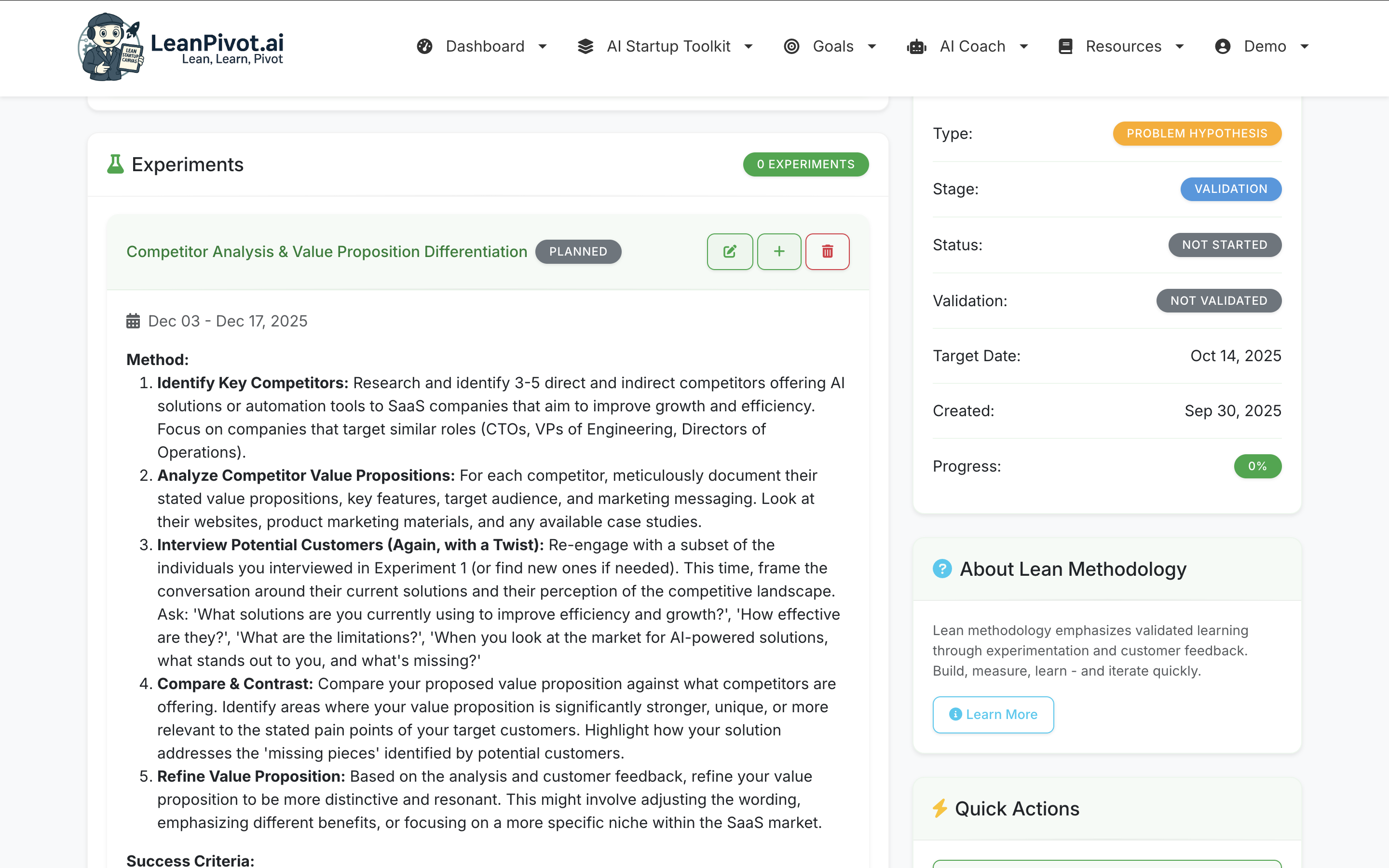The image size is (1389, 868).
Task: Delete experiment using red trash icon
Action: tap(827, 251)
